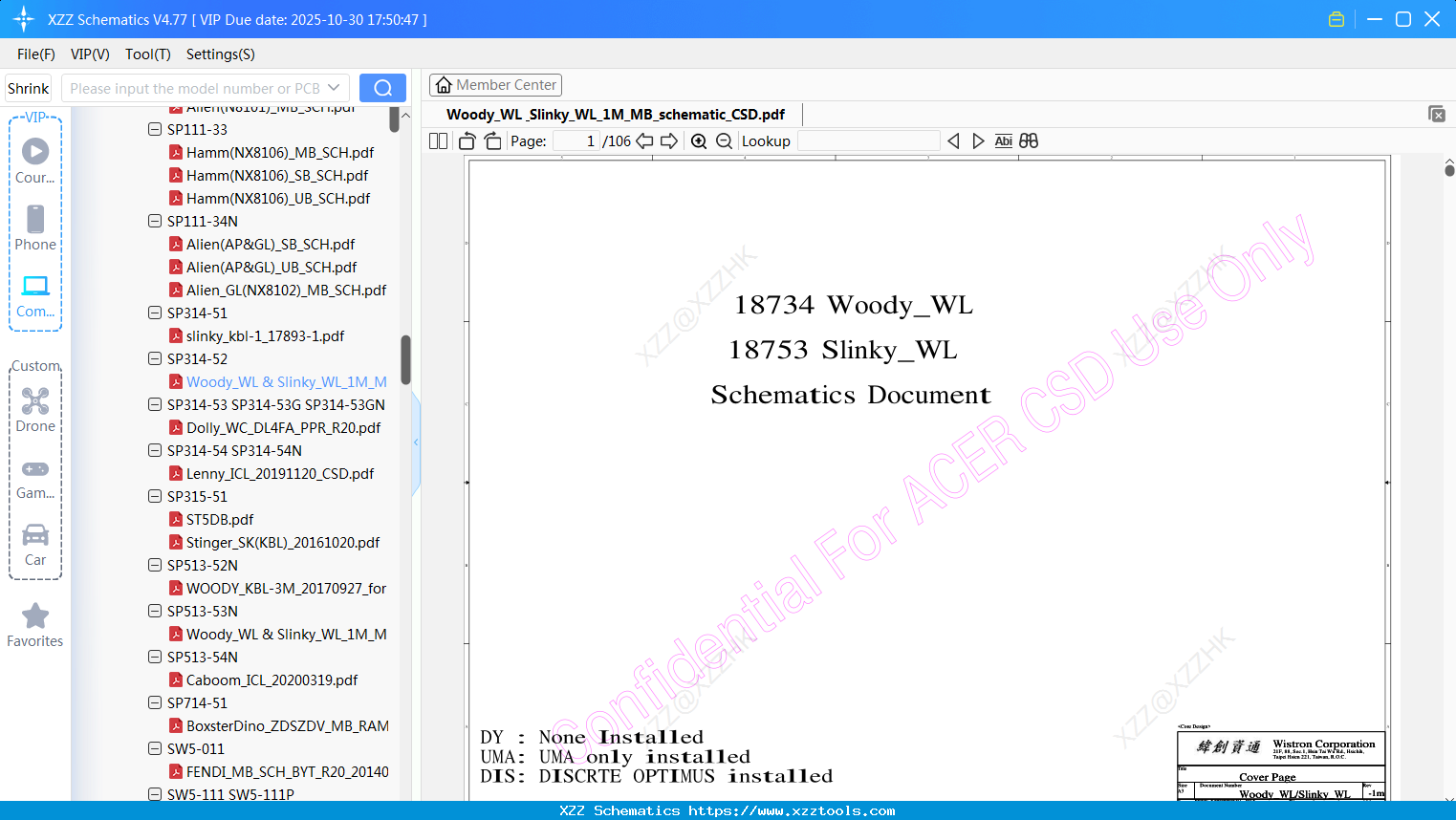Find next lookup result

(x=978, y=140)
